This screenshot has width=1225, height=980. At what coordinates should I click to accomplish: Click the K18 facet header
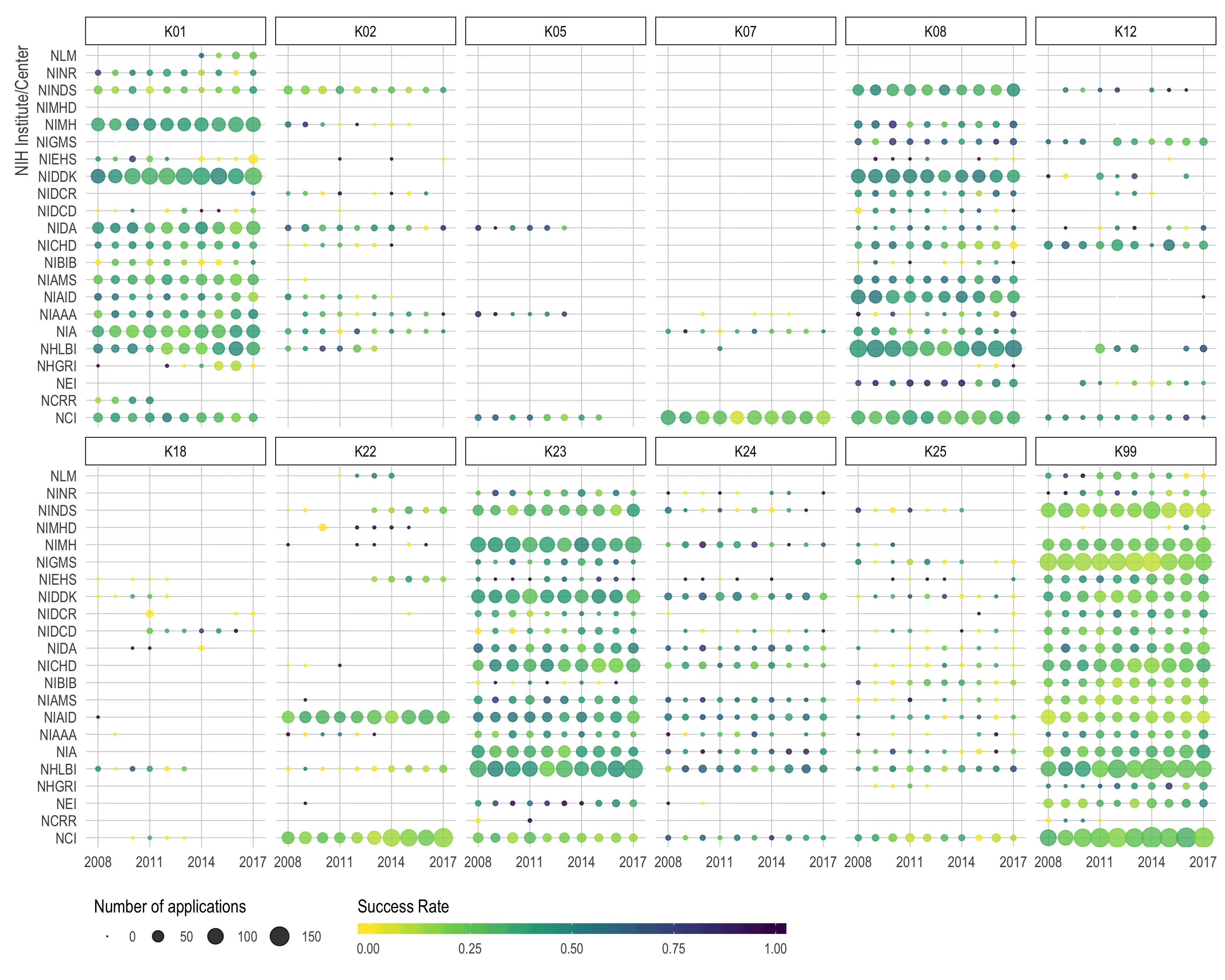(x=175, y=451)
